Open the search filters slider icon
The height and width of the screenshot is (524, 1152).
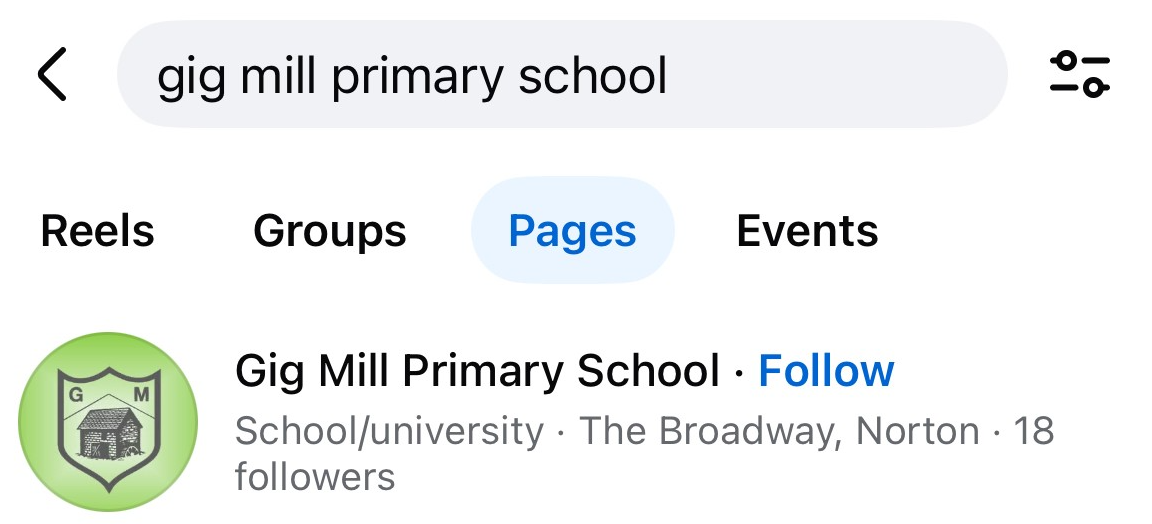point(1079,75)
